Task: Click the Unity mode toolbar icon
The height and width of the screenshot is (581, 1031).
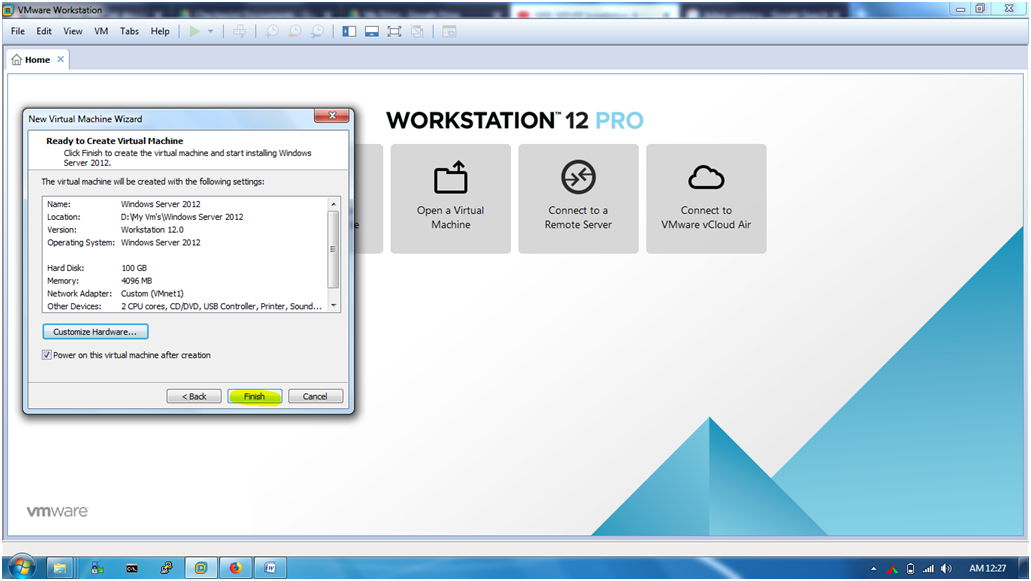Action: (x=417, y=31)
